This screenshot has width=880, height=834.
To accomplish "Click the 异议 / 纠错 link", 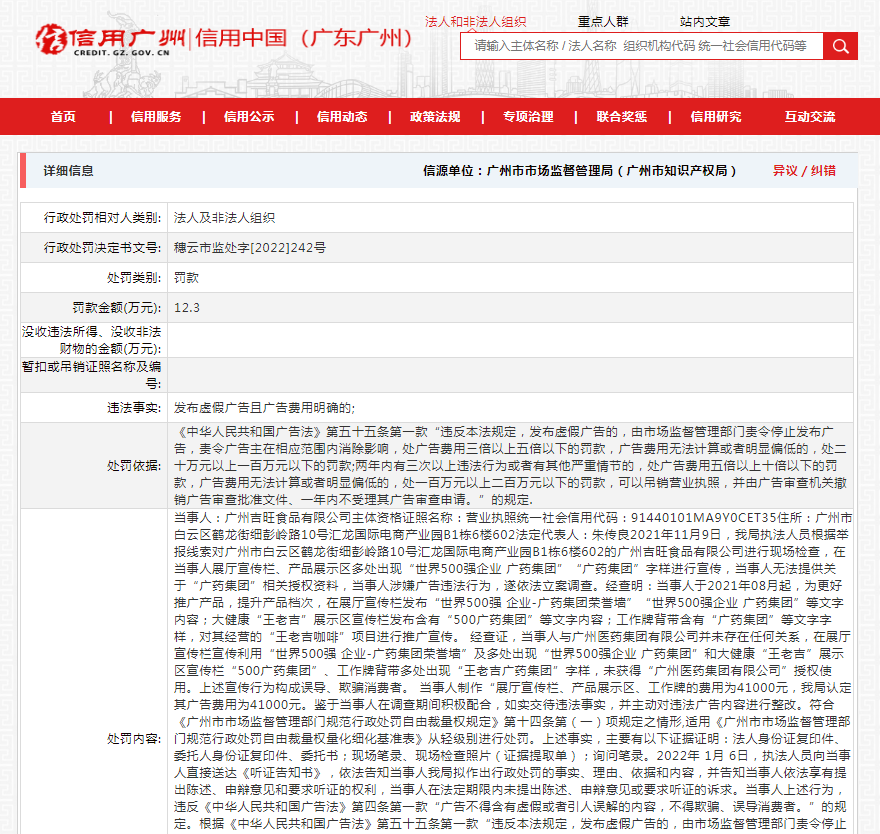I will [x=804, y=171].
